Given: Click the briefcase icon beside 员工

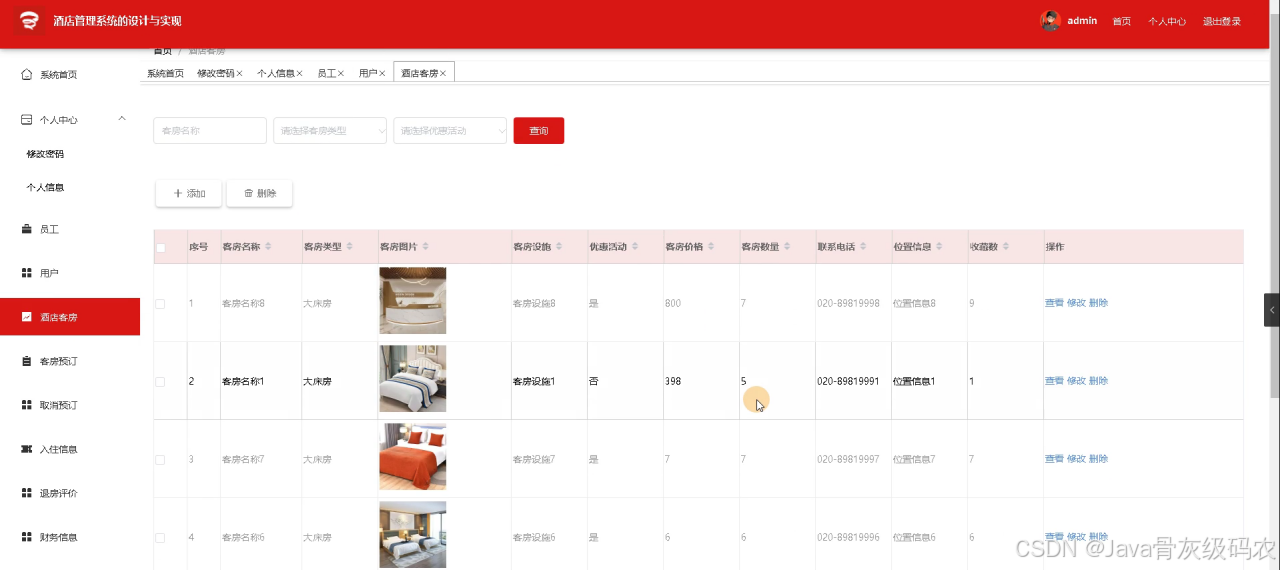Looking at the screenshot, I should [x=27, y=230].
